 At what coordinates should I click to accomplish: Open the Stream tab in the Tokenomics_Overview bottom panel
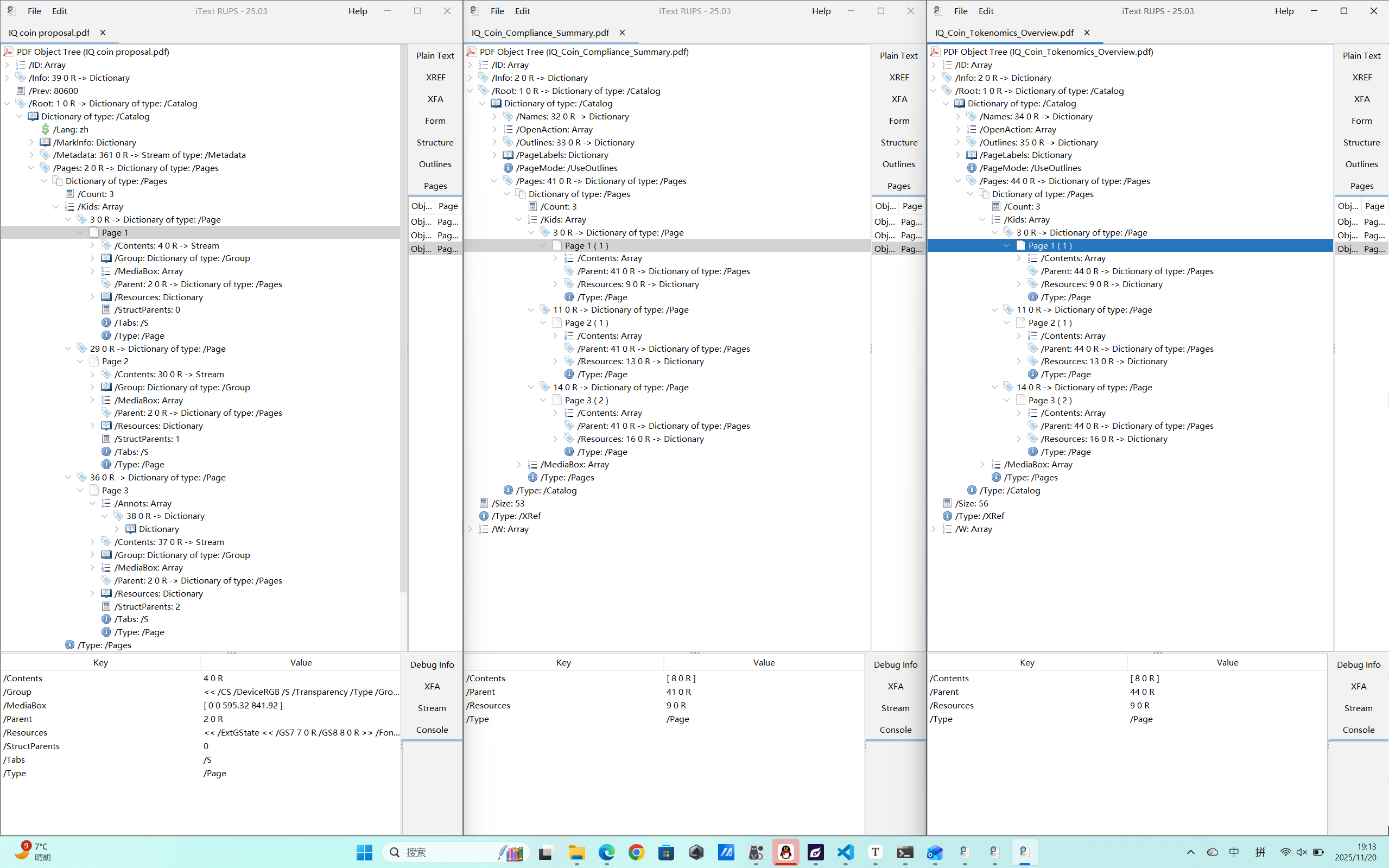click(1358, 708)
